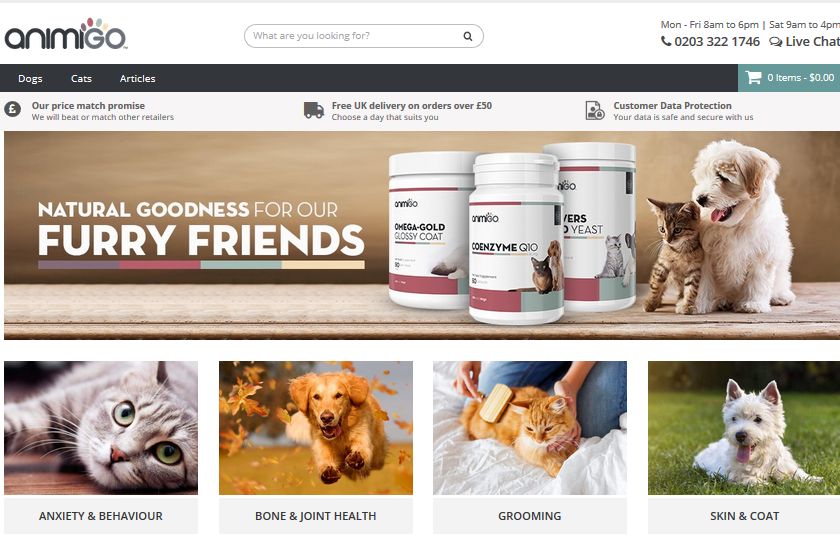The height and width of the screenshot is (536, 840).
Task: Open the Skin & Coat category
Action: (744, 516)
